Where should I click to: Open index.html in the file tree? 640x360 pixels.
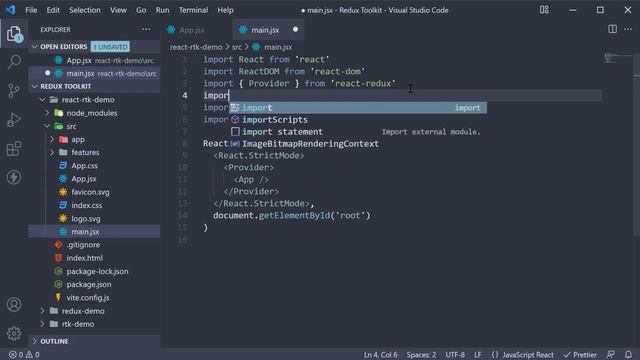click(x=84, y=258)
